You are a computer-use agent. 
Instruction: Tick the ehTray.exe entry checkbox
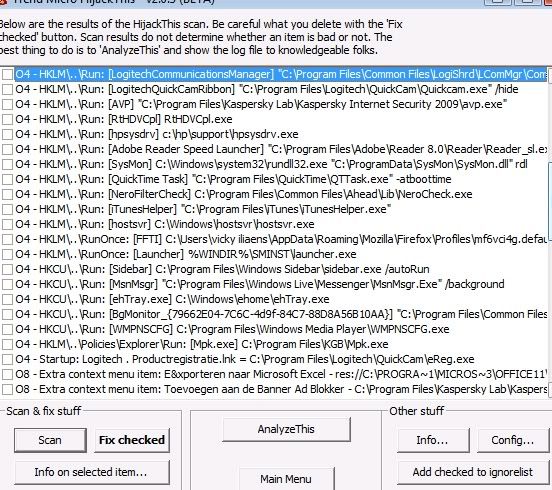[7, 299]
